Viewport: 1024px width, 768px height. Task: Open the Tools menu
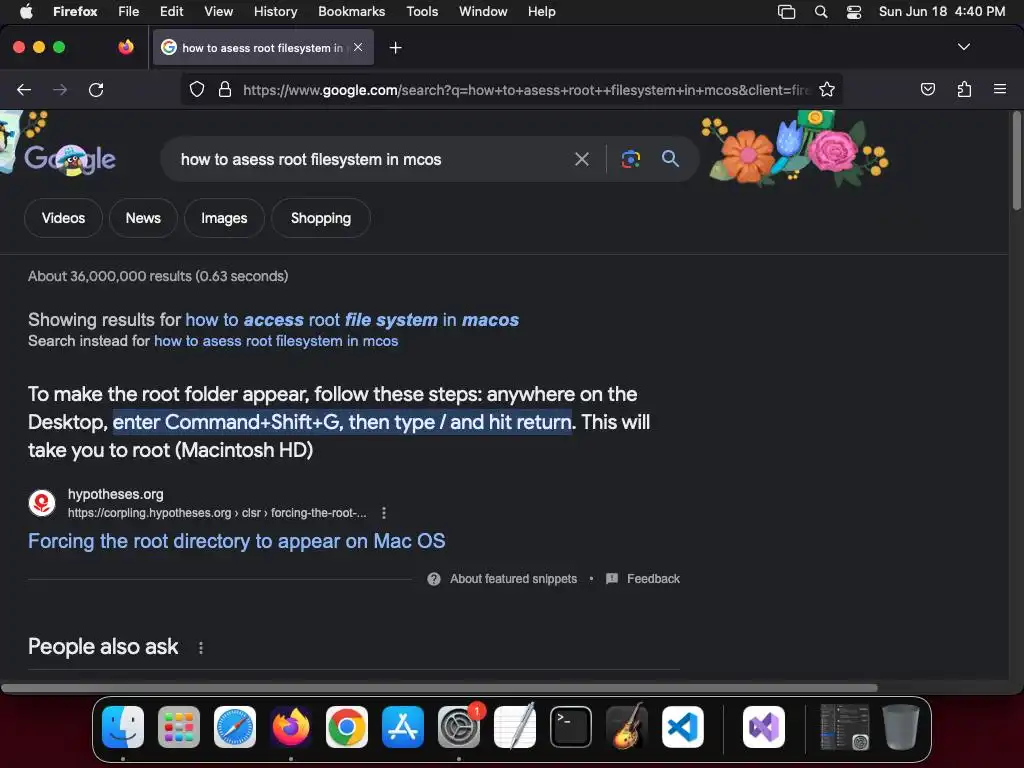pos(422,12)
